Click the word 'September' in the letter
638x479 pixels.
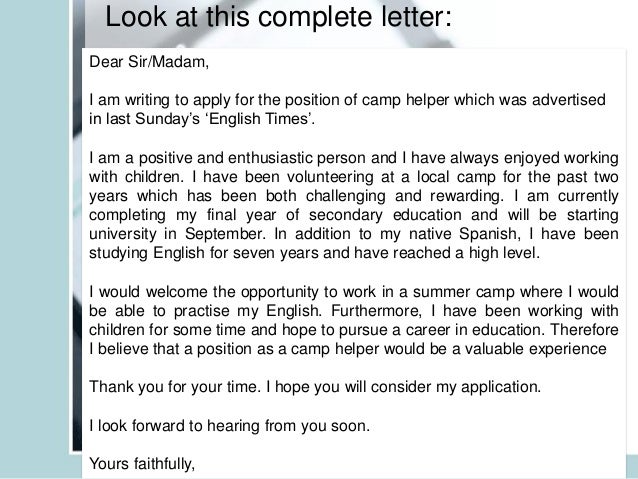(225, 234)
